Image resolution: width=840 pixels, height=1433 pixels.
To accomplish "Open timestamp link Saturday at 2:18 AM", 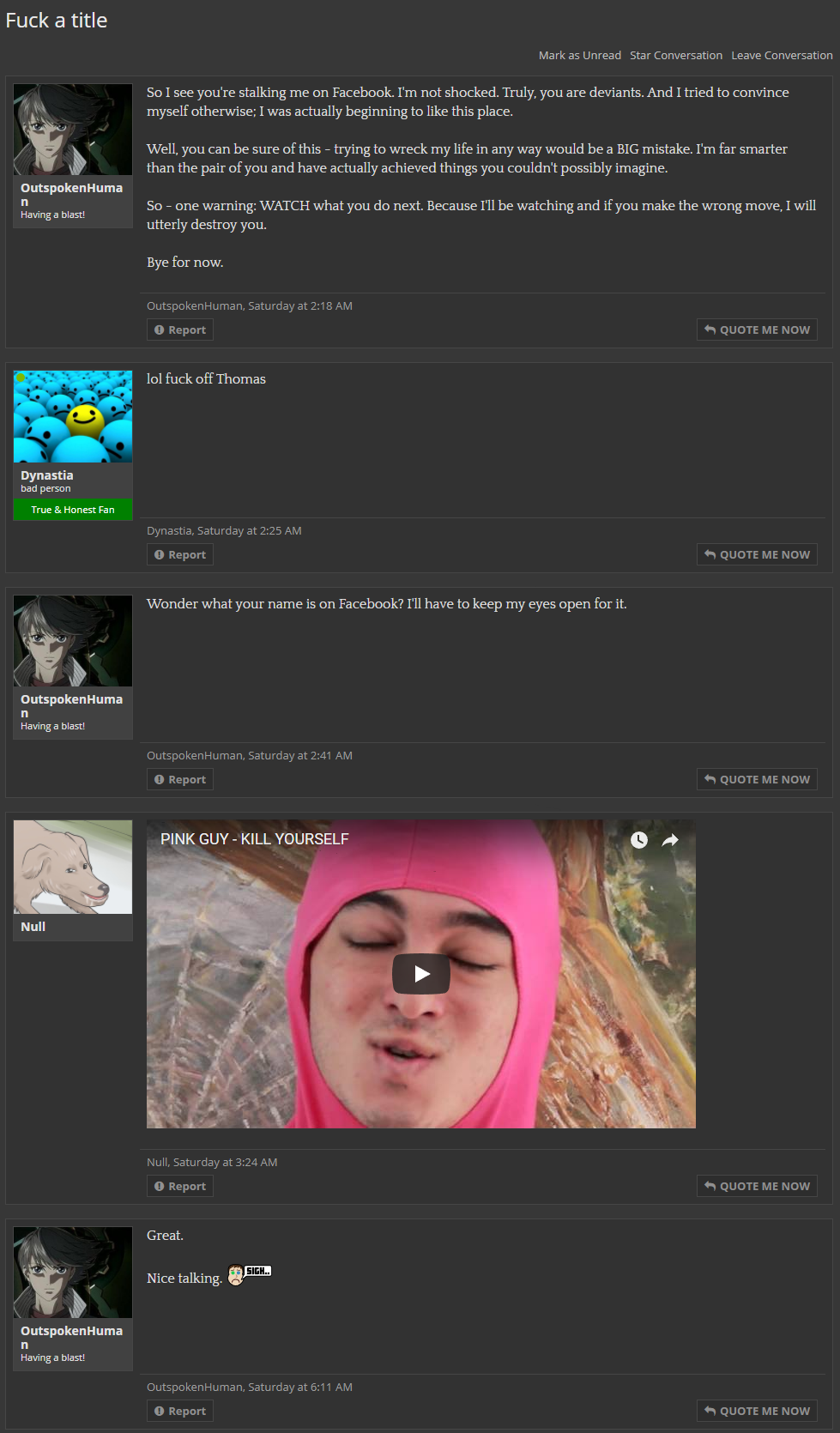I will (x=300, y=305).
